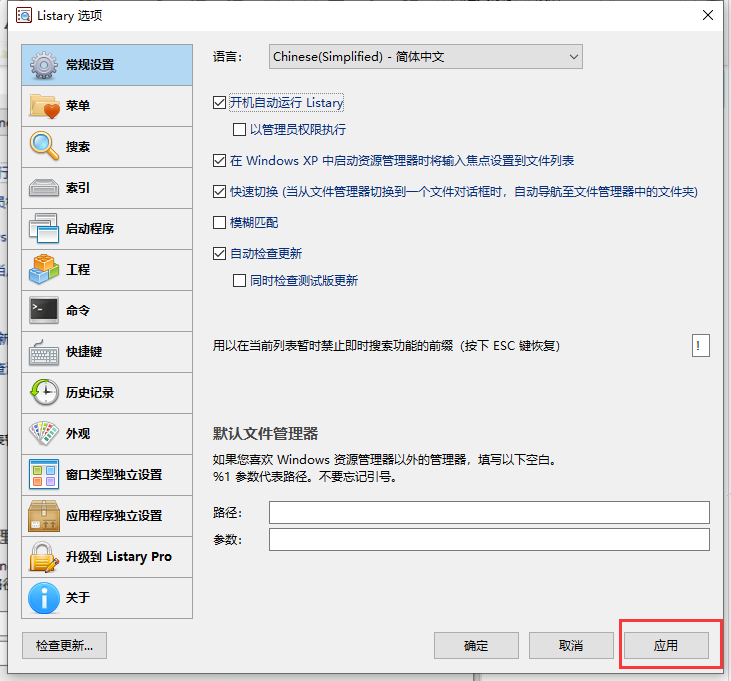Click the clock icon for 历史记录
Screen dimensions: 731x681
tap(44, 392)
